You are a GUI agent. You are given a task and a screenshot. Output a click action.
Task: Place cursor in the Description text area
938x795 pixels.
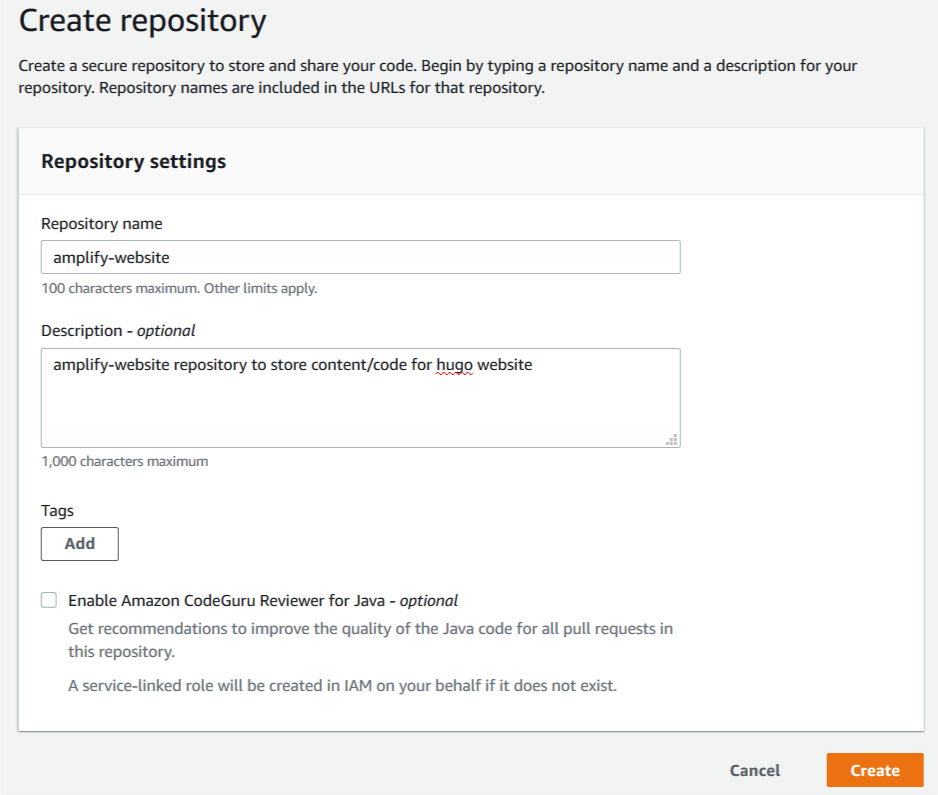360,397
